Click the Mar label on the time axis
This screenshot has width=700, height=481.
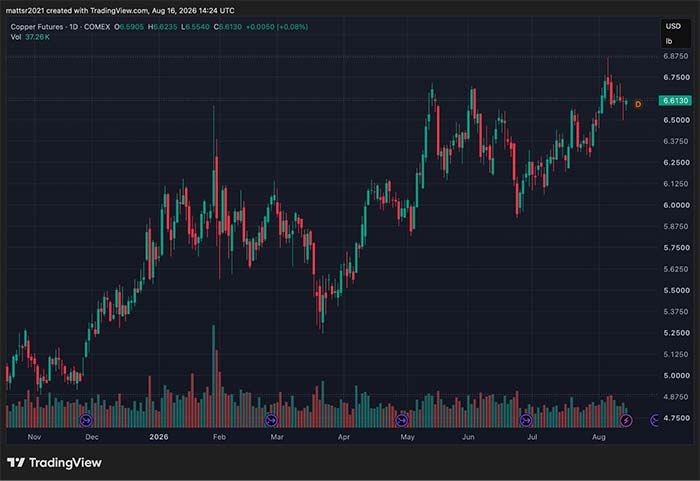pyautogui.click(x=277, y=437)
